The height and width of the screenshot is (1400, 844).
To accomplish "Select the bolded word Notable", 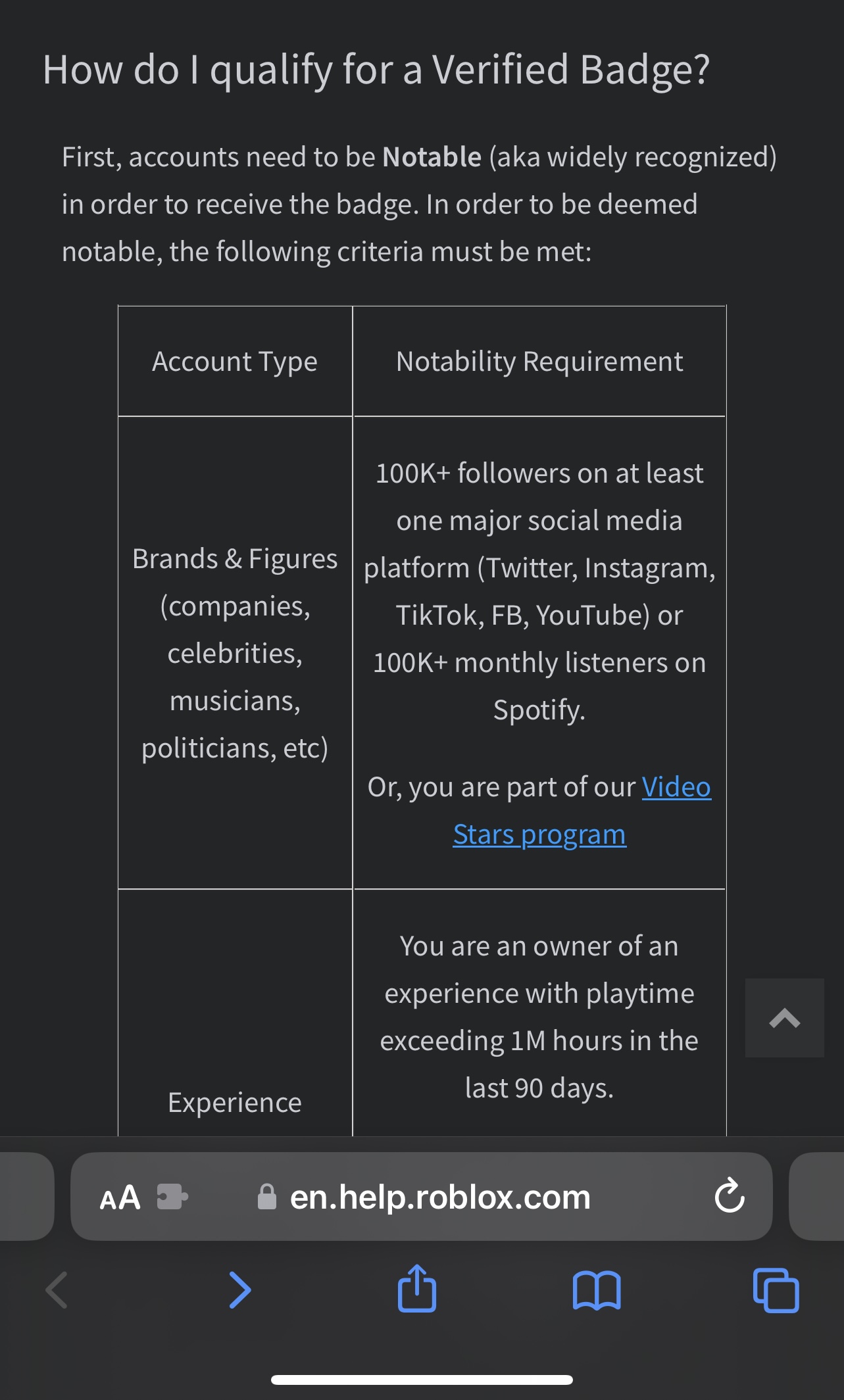I will click(x=430, y=157).
